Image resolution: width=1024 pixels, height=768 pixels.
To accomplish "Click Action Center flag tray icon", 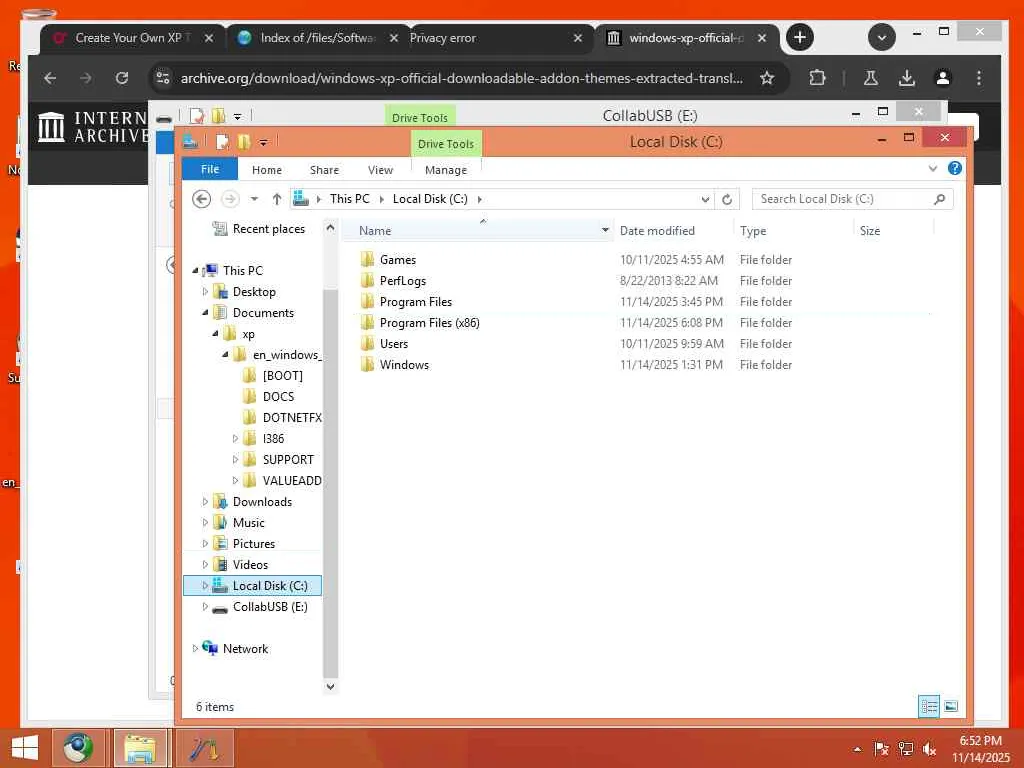I will pos(881,748).
